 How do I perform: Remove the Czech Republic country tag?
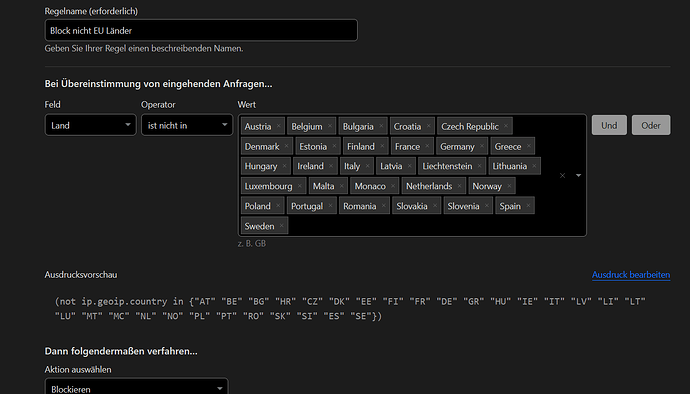pyautogui.click(x=506, y=126)
